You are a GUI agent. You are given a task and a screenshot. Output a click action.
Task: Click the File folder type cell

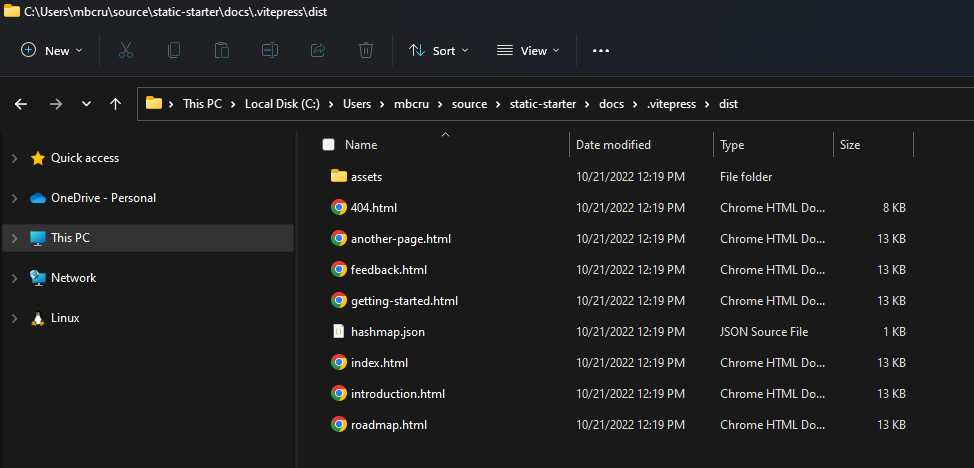tap(746, 177)
